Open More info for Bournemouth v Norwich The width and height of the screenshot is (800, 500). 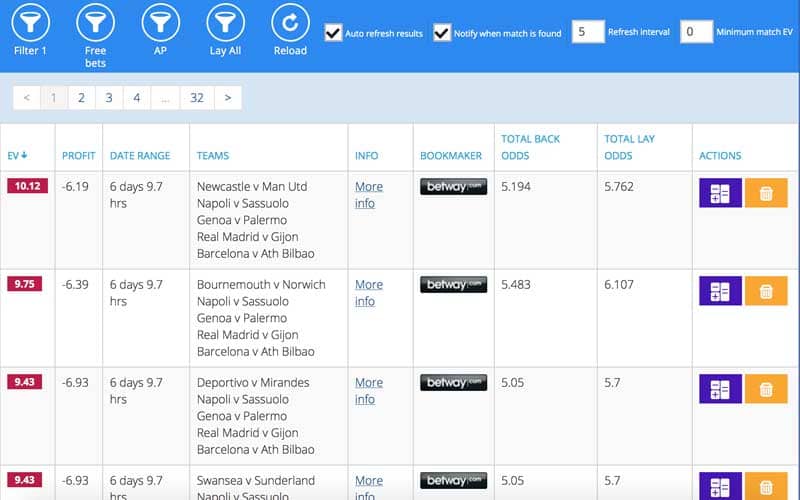coord(369,293)
